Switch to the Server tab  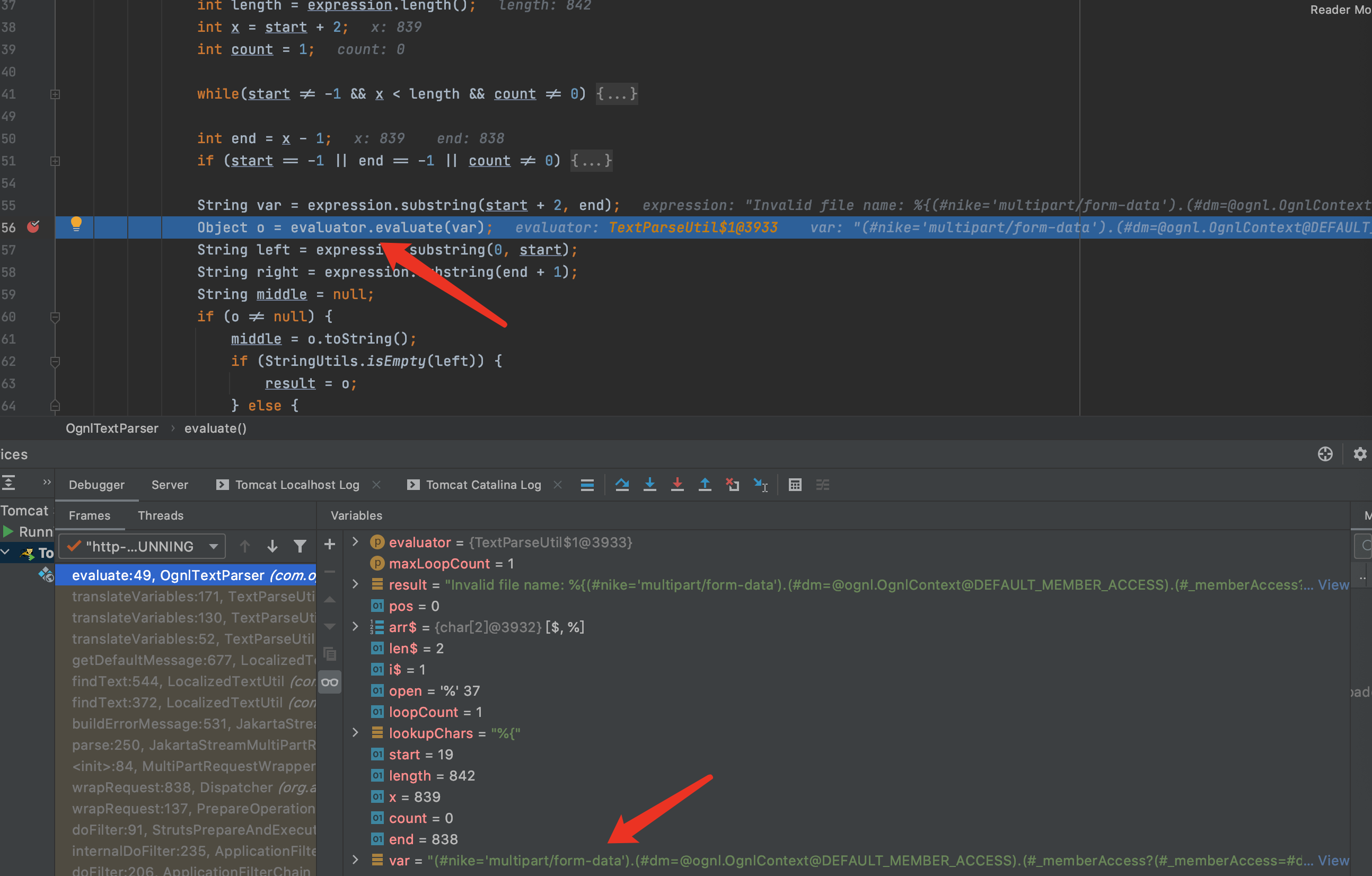coord(170,485)
